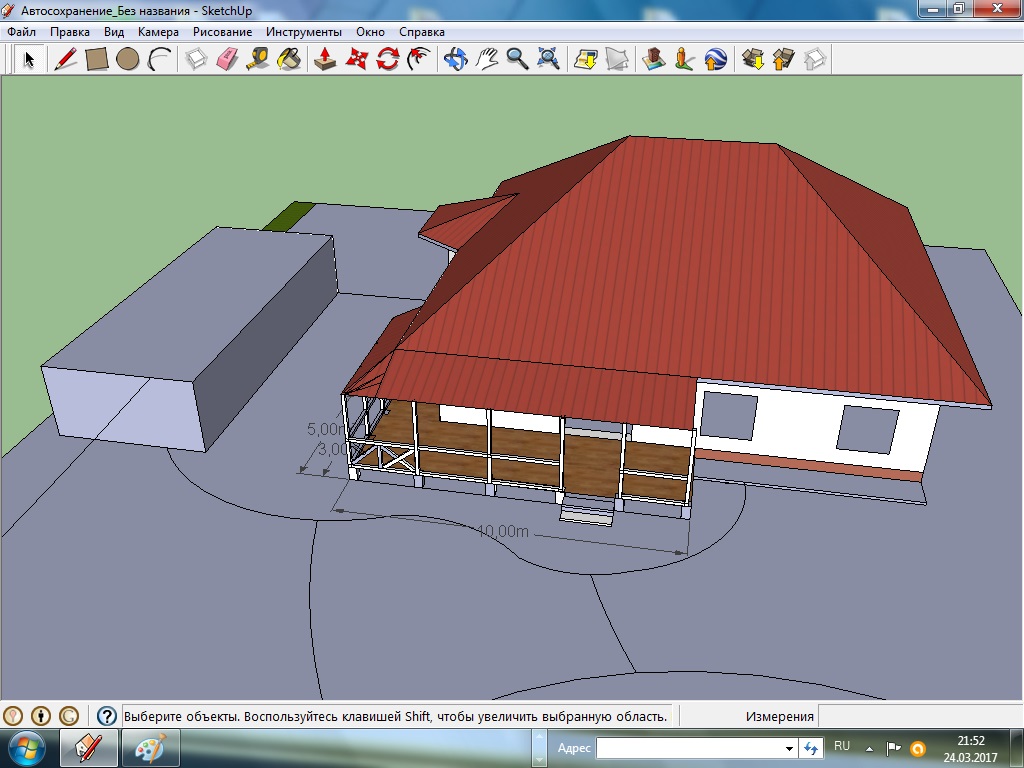Click the Zoom Extents tool
Image resolution: width=1024 pixels, height=768 pixels.
[548, 59]
